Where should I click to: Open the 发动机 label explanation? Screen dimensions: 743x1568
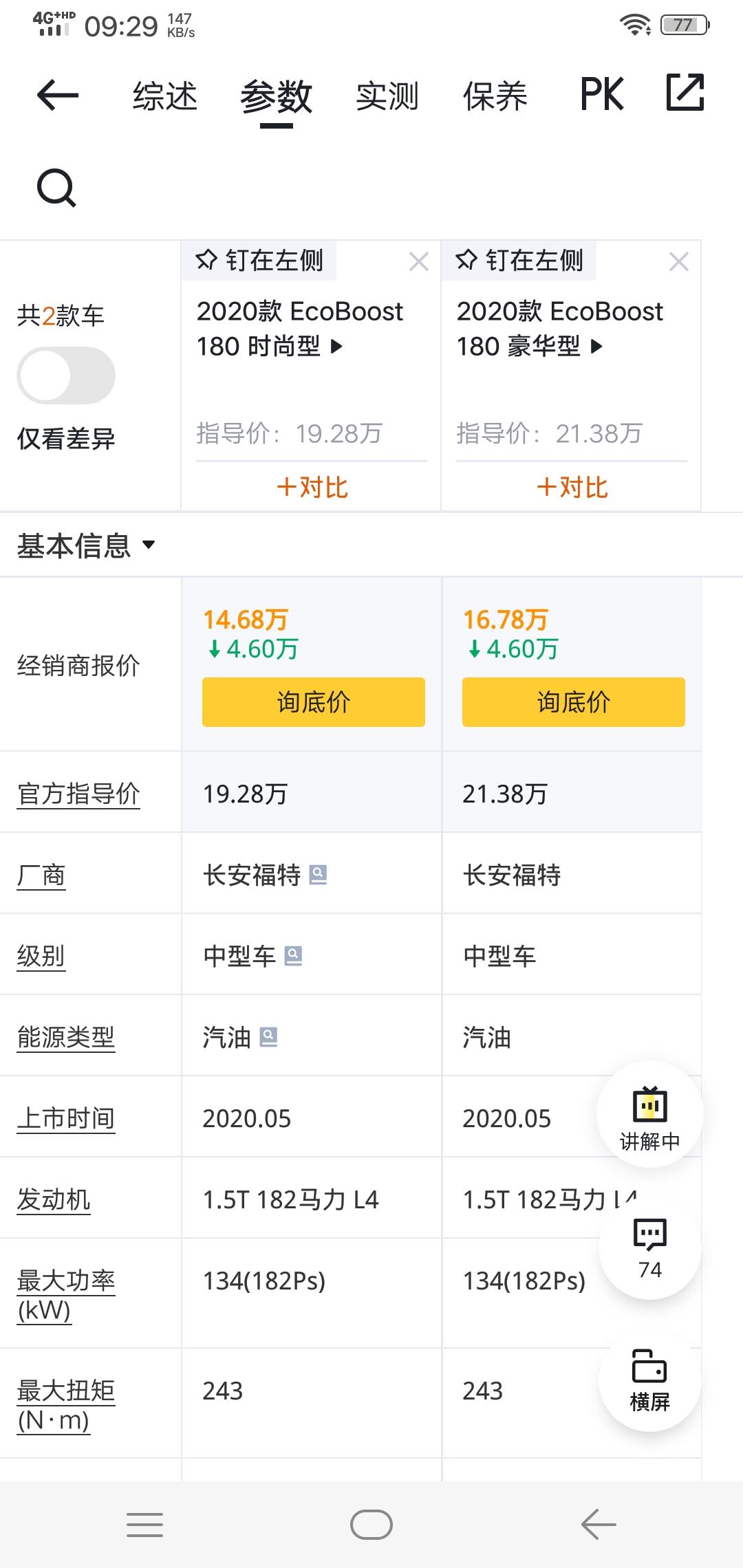(54, 1199)
